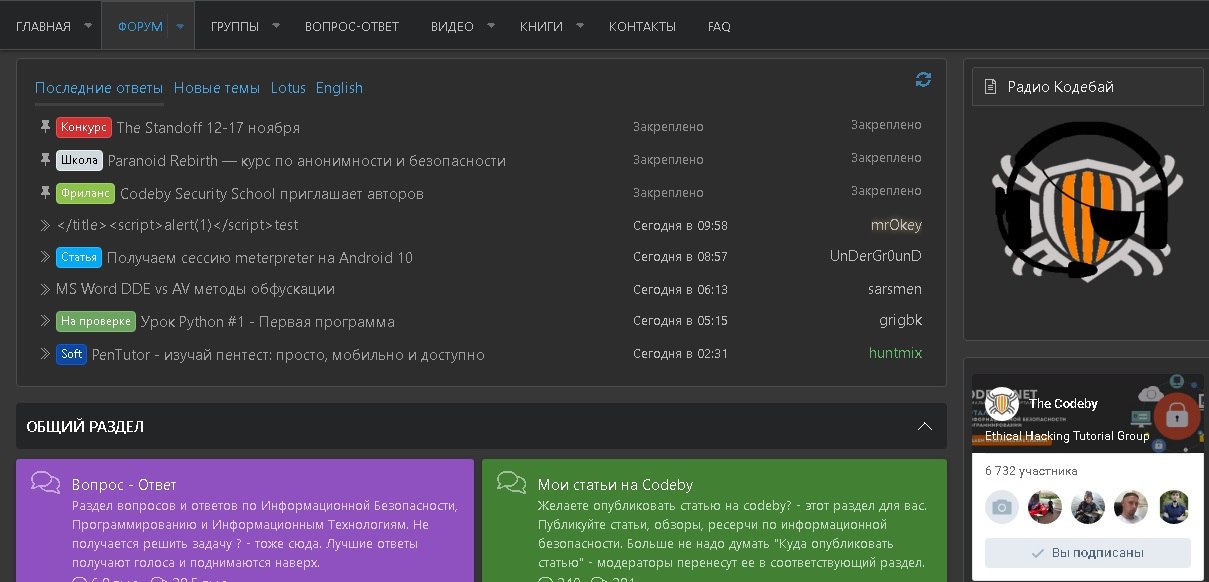Expand the КНИГИ menu dropdown arrow
Screen dimensions: 1209x582
580,26
